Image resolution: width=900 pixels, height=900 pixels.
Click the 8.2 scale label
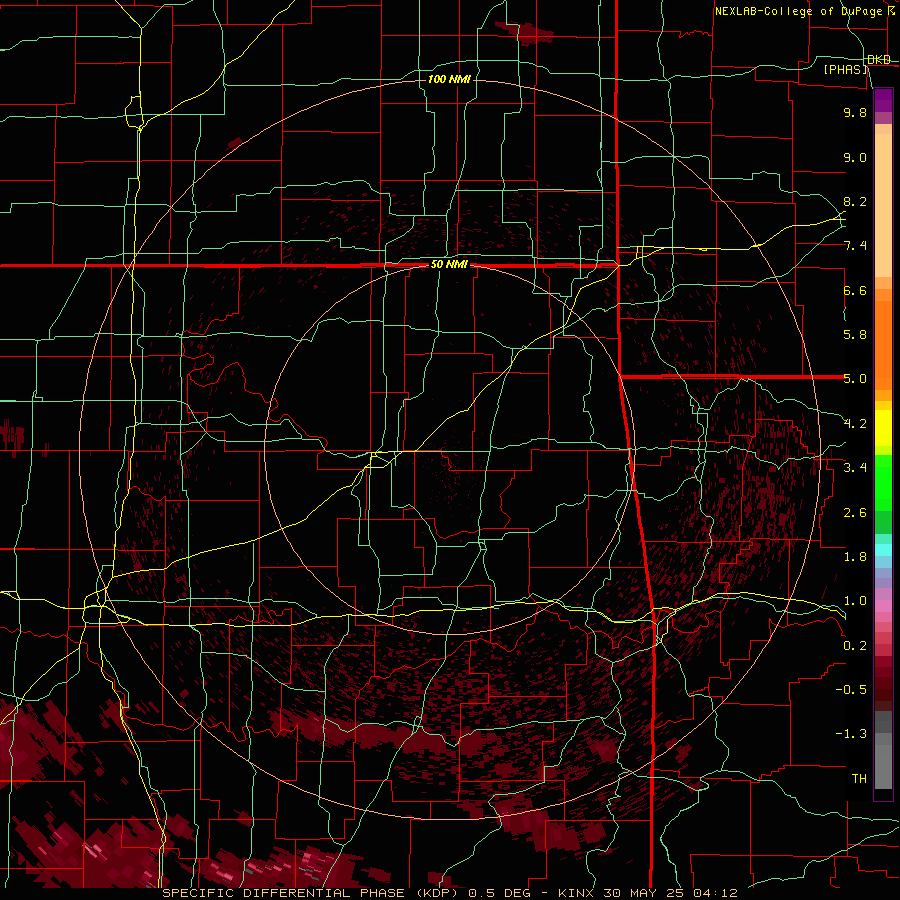pos(855,202)
